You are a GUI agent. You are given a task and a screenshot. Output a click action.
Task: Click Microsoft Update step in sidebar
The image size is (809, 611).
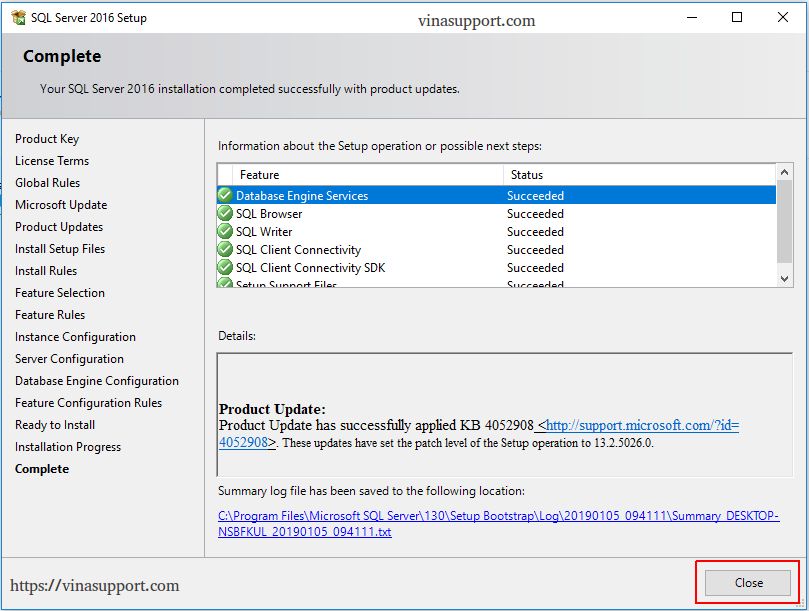click(x=61, y=205)
